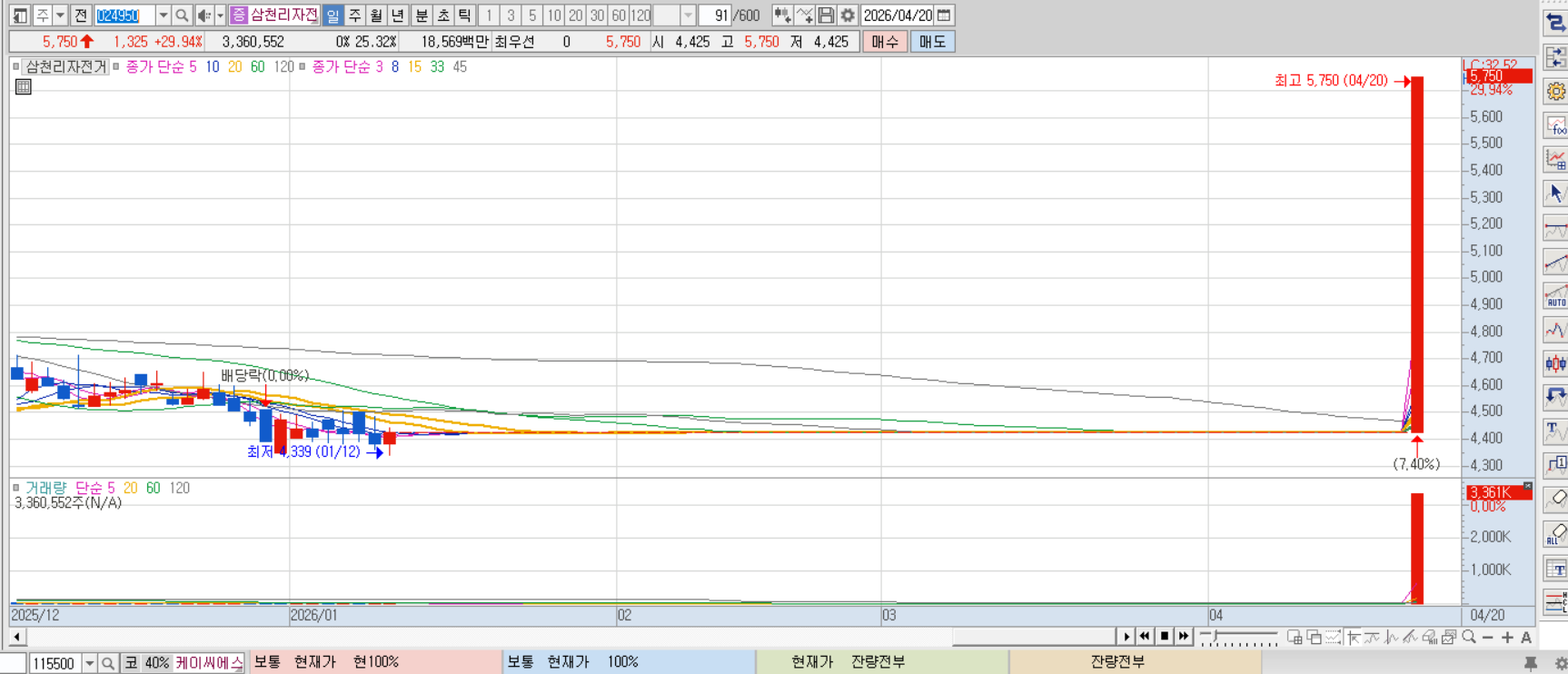Select the 120 interval button in top toolbar

point(640,15)
